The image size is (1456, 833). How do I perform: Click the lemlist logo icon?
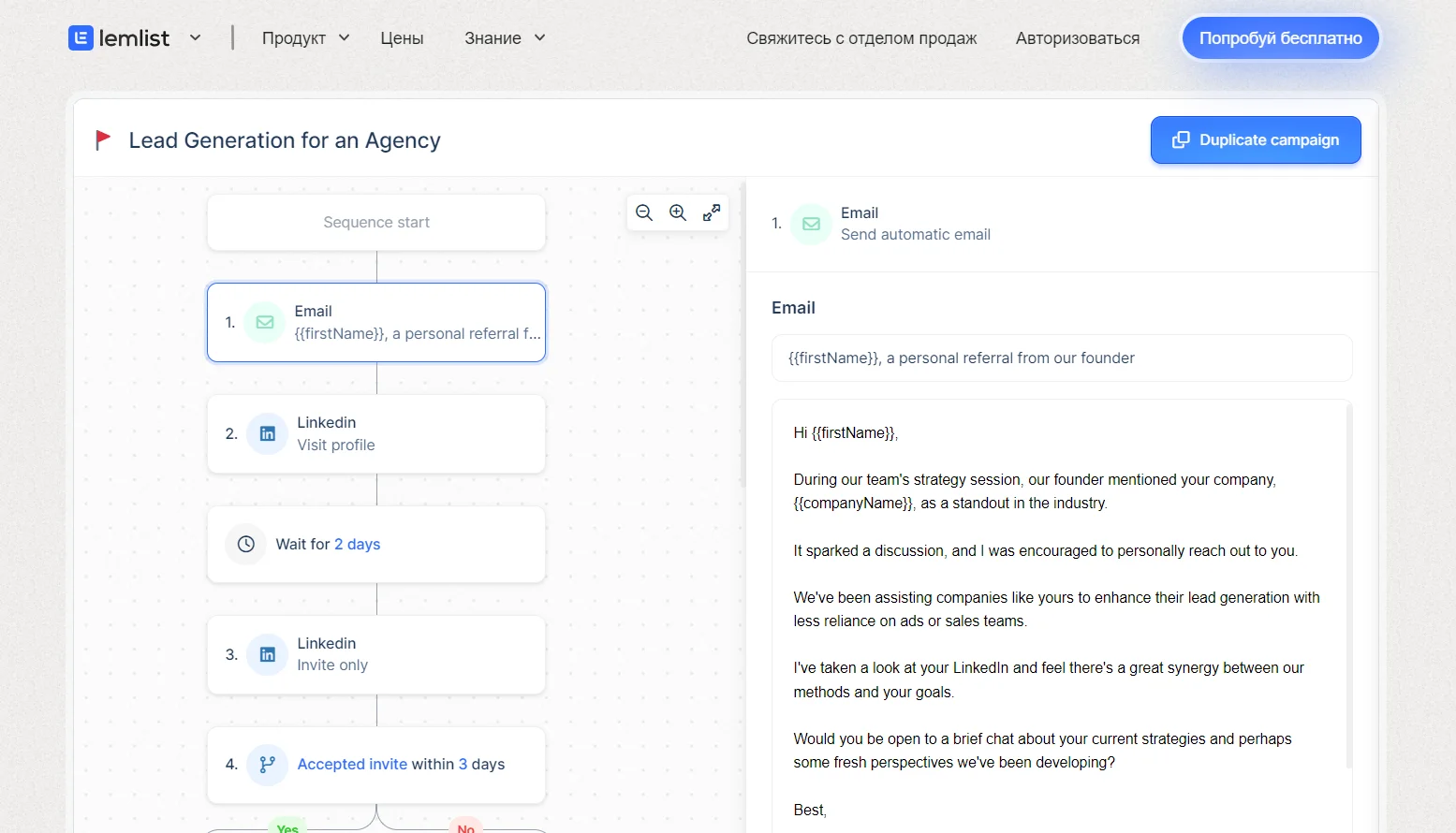coord(81,38)
